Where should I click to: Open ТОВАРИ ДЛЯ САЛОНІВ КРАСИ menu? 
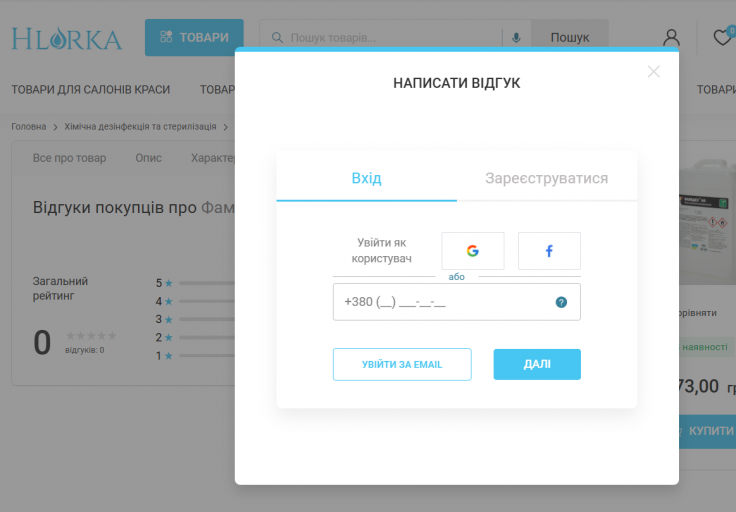91,90
